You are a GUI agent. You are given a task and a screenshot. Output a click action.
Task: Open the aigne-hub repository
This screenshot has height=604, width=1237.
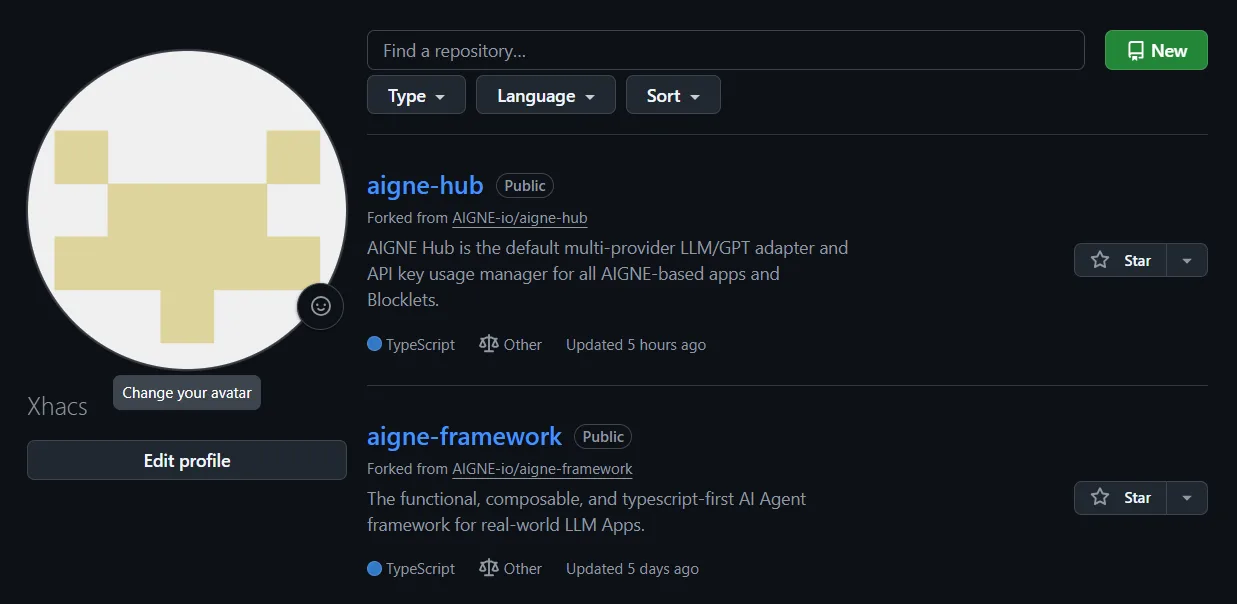click(x=425, y=185)
